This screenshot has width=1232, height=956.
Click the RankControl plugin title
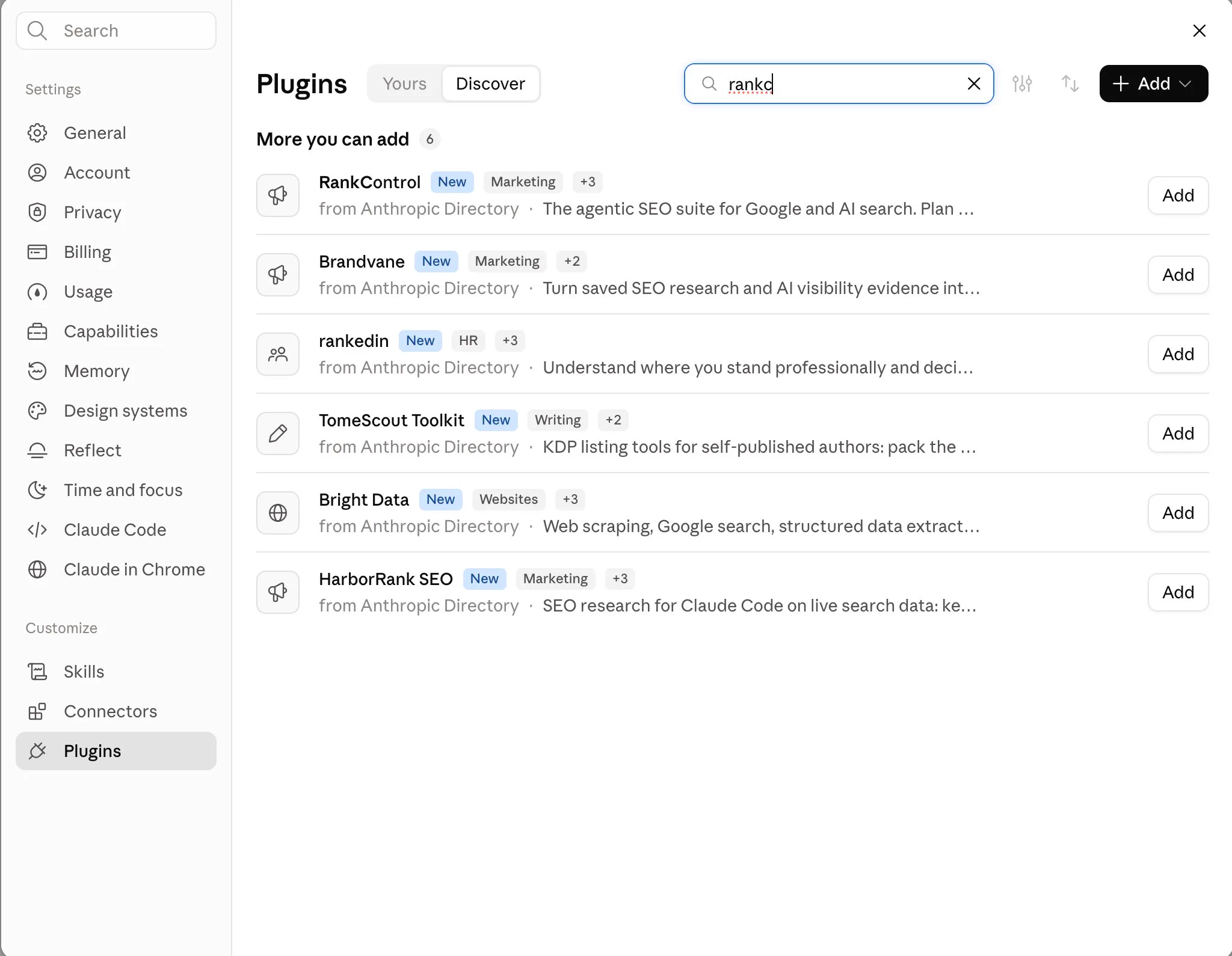(369, 182)
